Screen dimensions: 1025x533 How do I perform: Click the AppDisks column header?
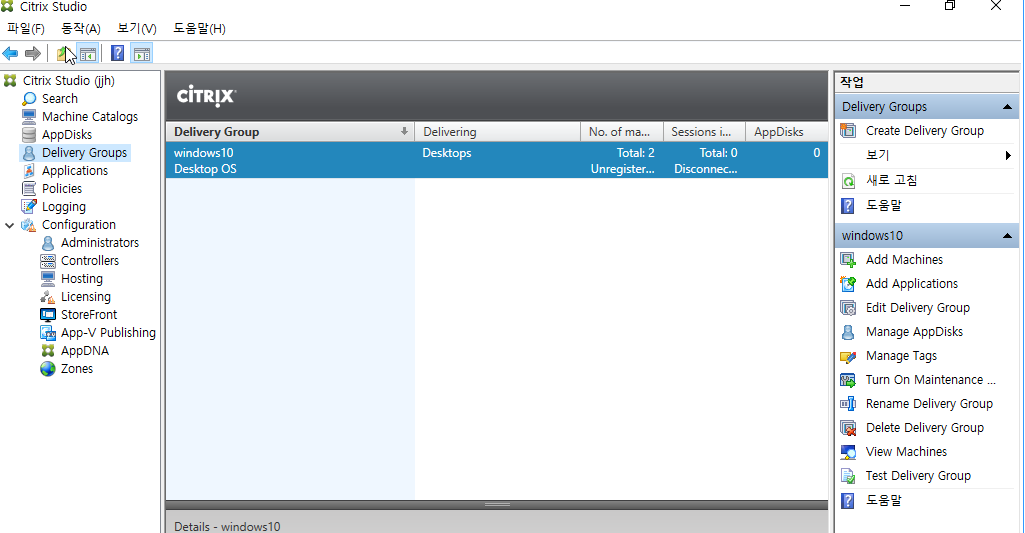click(786, 131)
